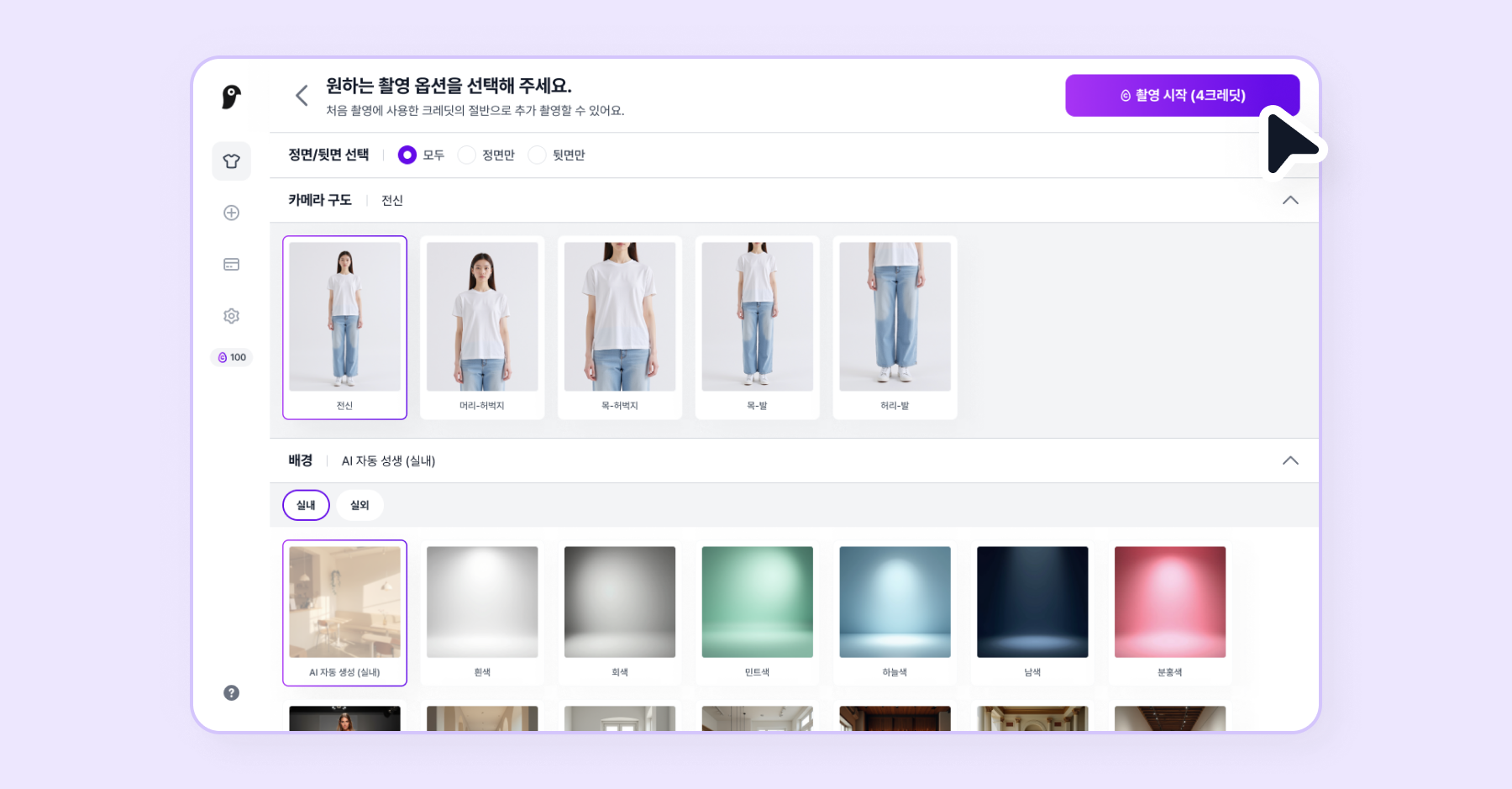Open the t-shirt clothing page icon

coord(231,161)
